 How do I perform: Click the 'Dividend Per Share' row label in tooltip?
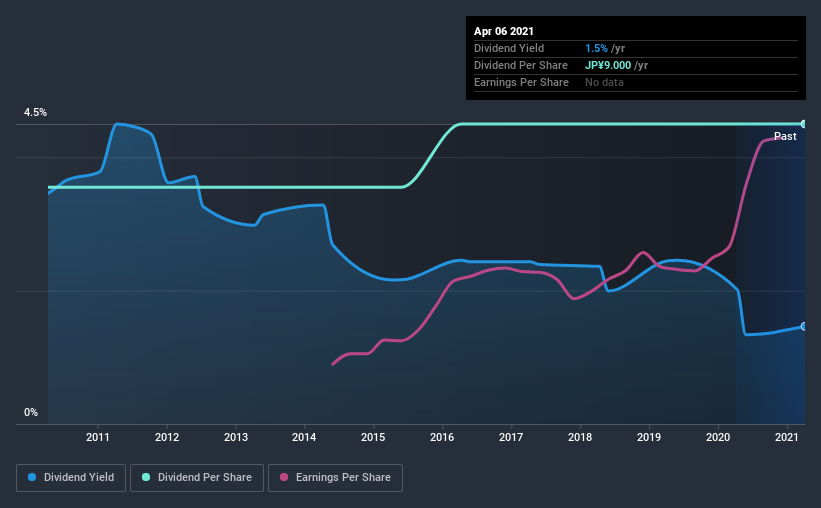point(520,65)
